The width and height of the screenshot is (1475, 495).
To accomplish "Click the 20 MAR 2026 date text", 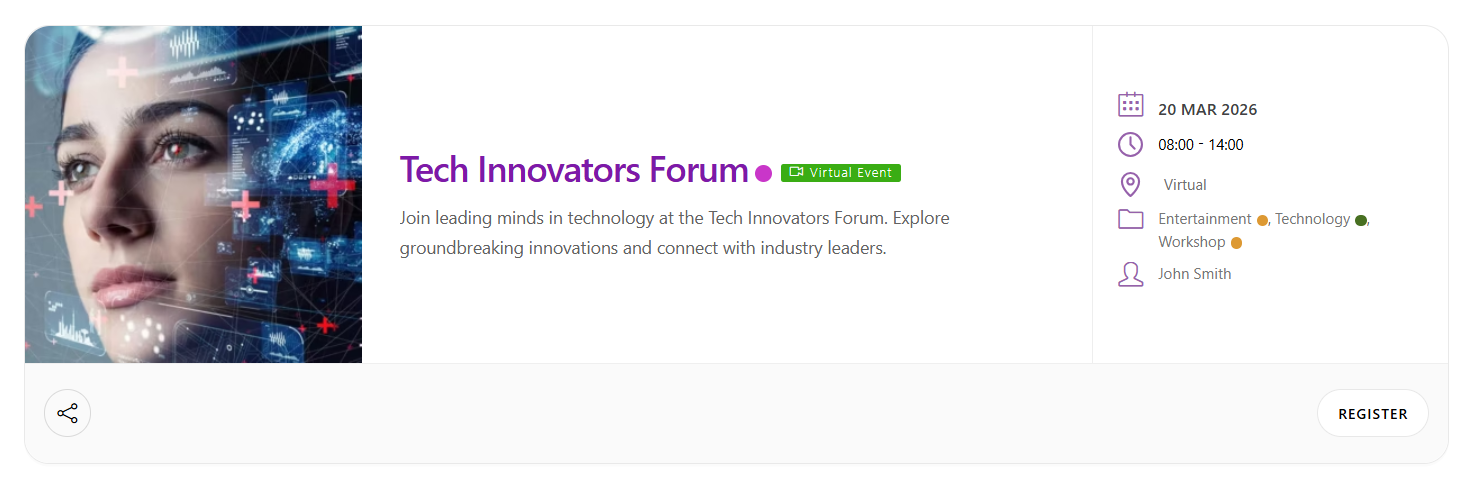I will point(1207,110).
